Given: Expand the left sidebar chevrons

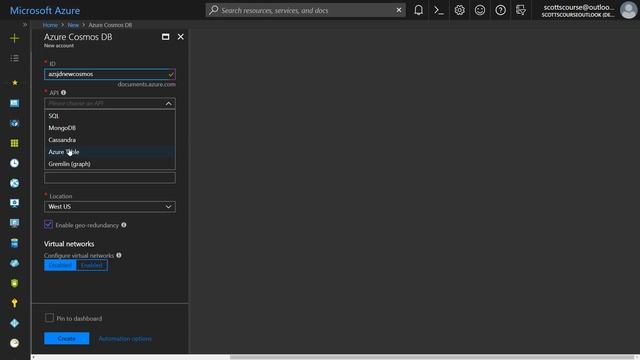Looking at the screenshot, I should coord(25,24).
